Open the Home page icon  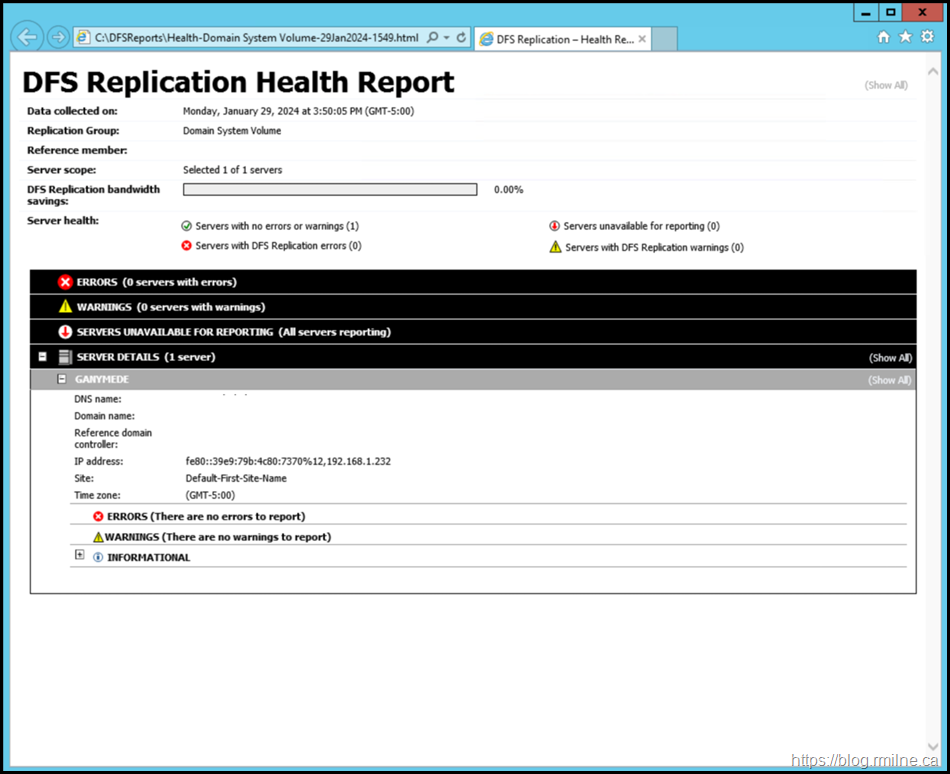[883, 37]
